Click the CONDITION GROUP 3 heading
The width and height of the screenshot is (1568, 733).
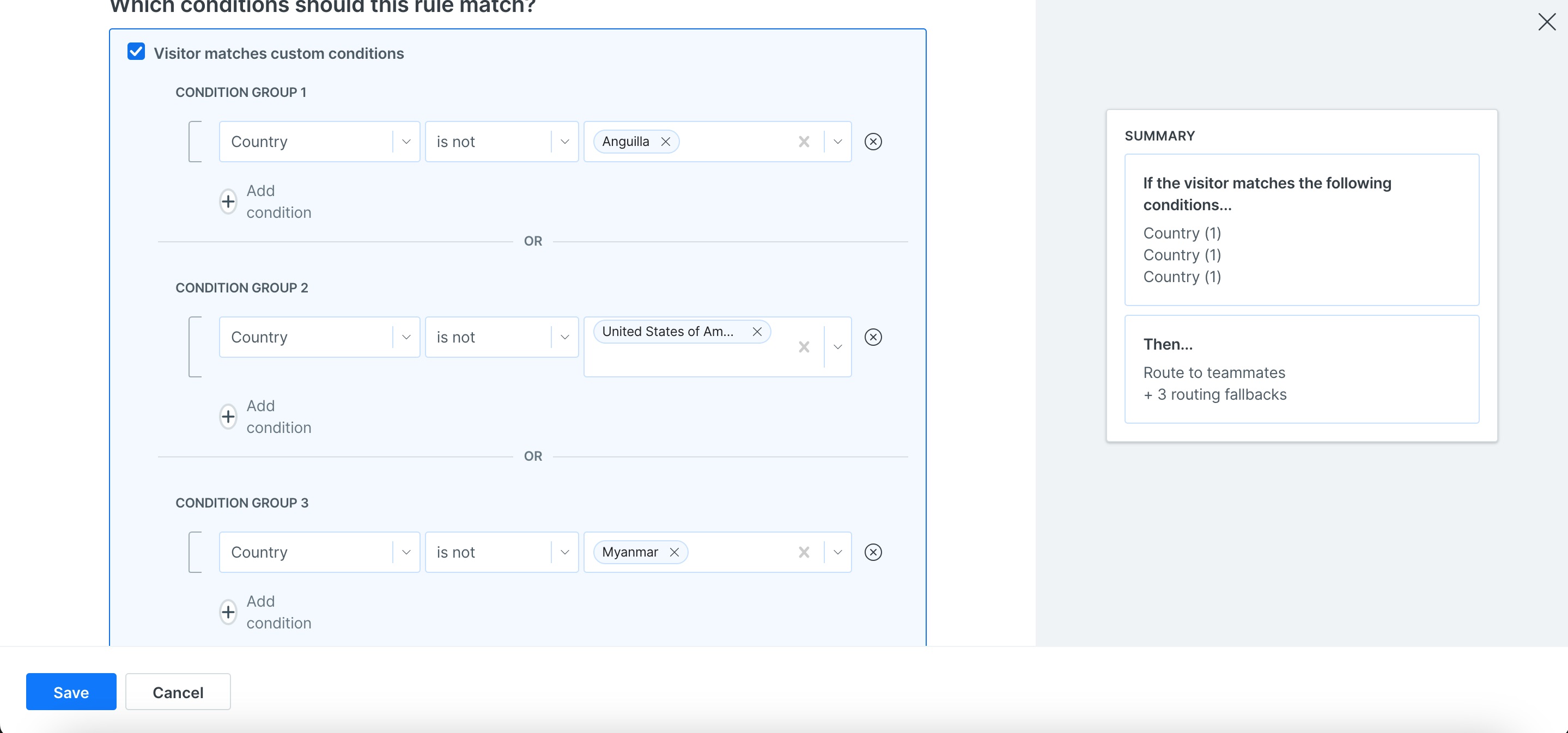242,503
